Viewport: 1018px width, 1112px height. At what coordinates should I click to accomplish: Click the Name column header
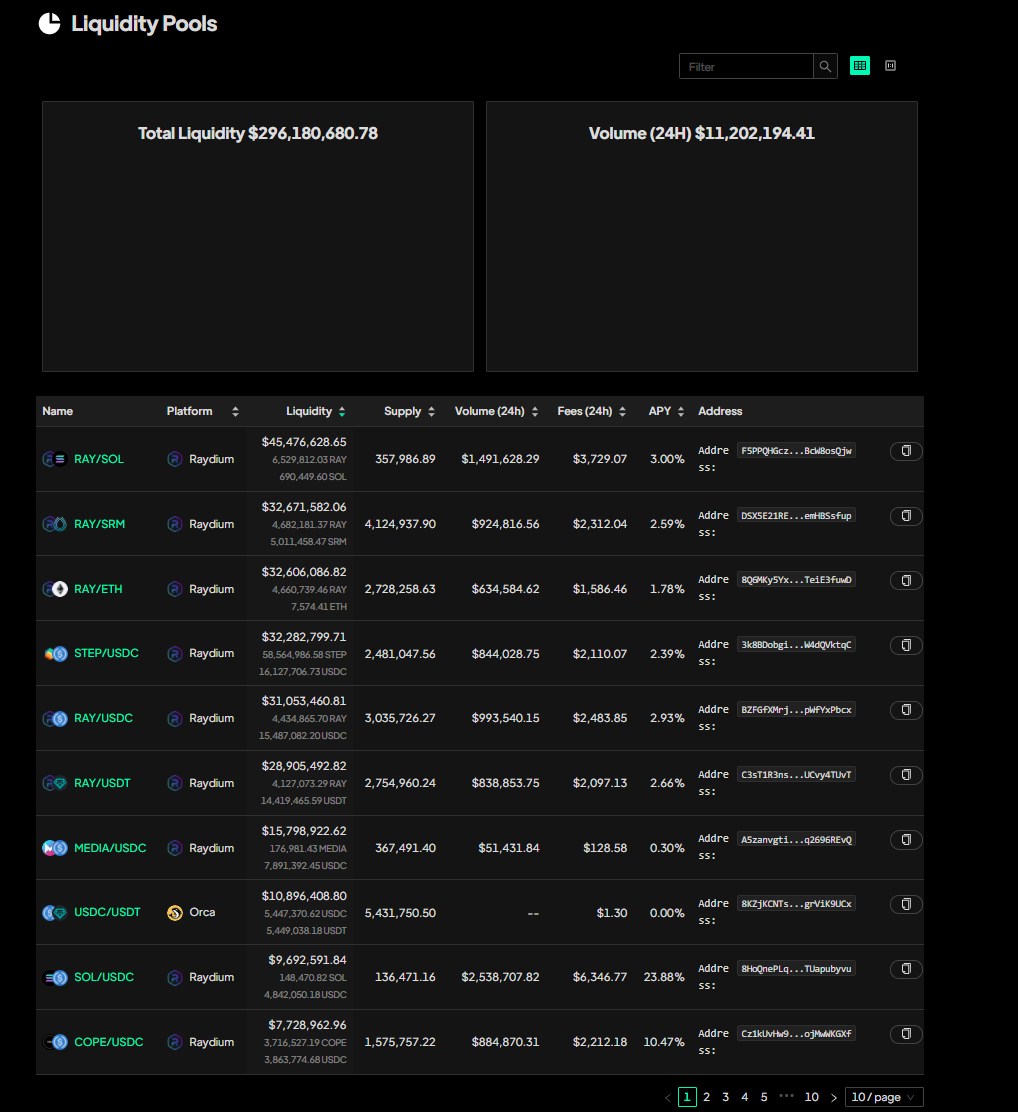[x=57, y=411]
